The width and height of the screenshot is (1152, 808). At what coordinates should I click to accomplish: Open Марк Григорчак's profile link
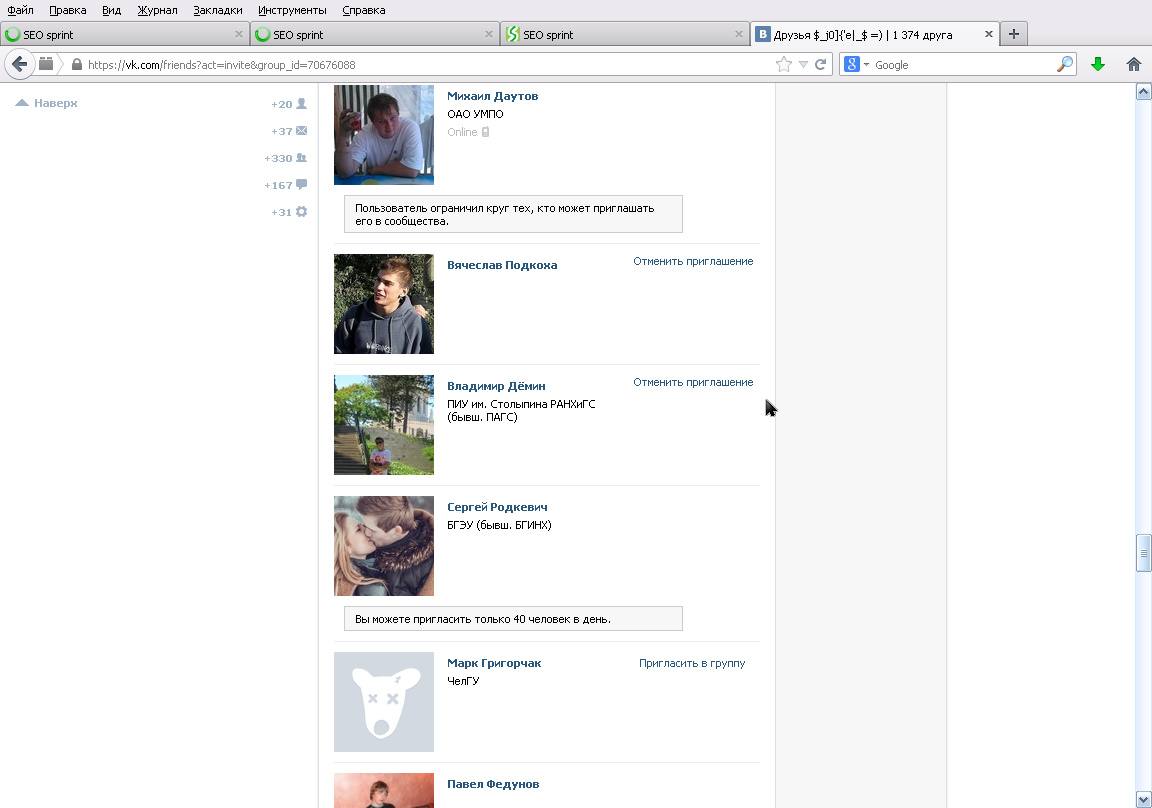pos(494,663)
